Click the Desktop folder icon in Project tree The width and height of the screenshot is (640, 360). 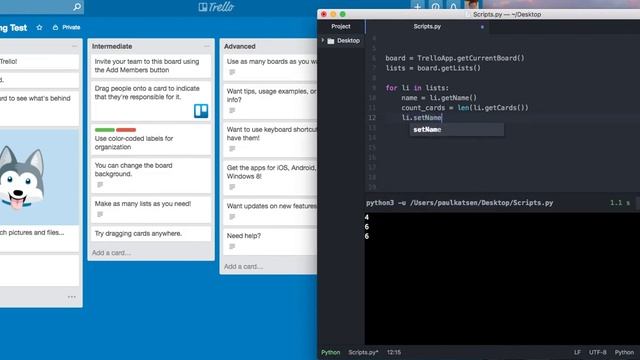coord(331,41)
